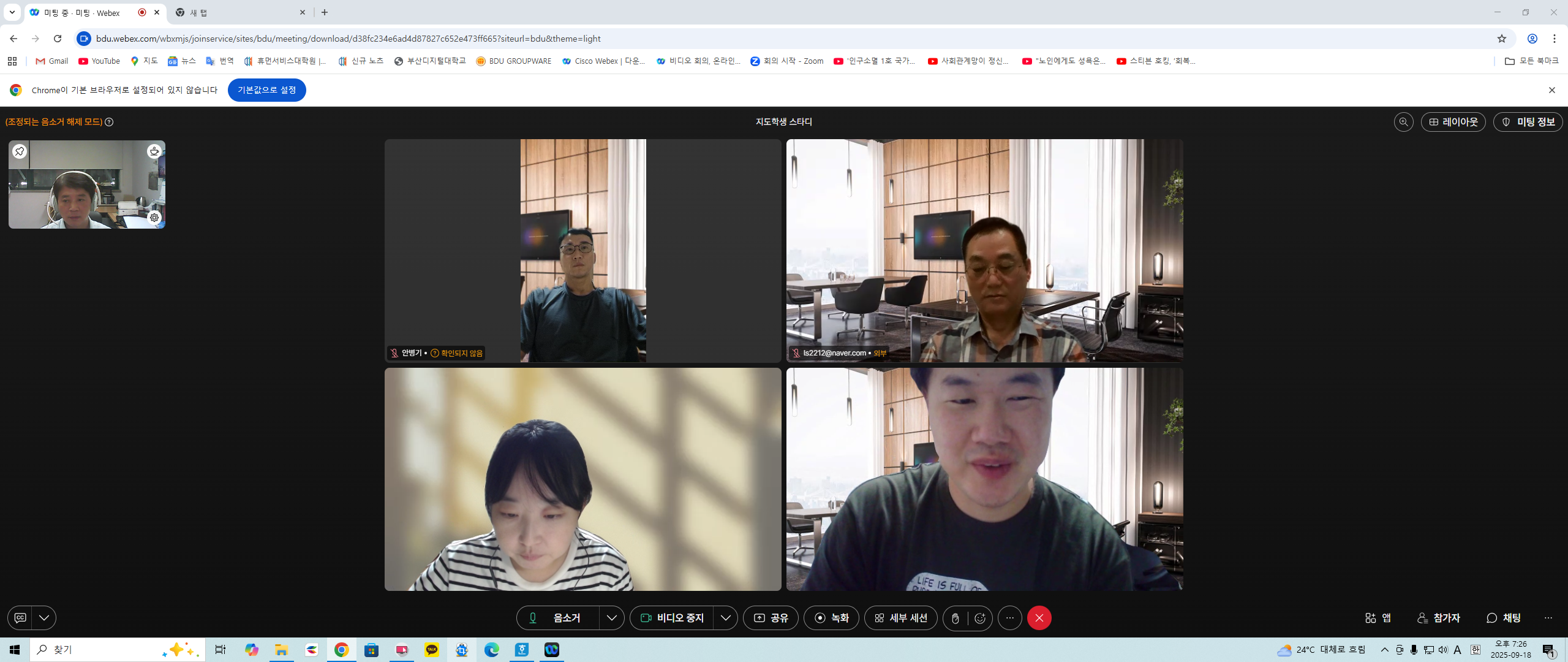Open the 레이아웃 layout button
1568x662 pixels.
(x=1453, y=122)
